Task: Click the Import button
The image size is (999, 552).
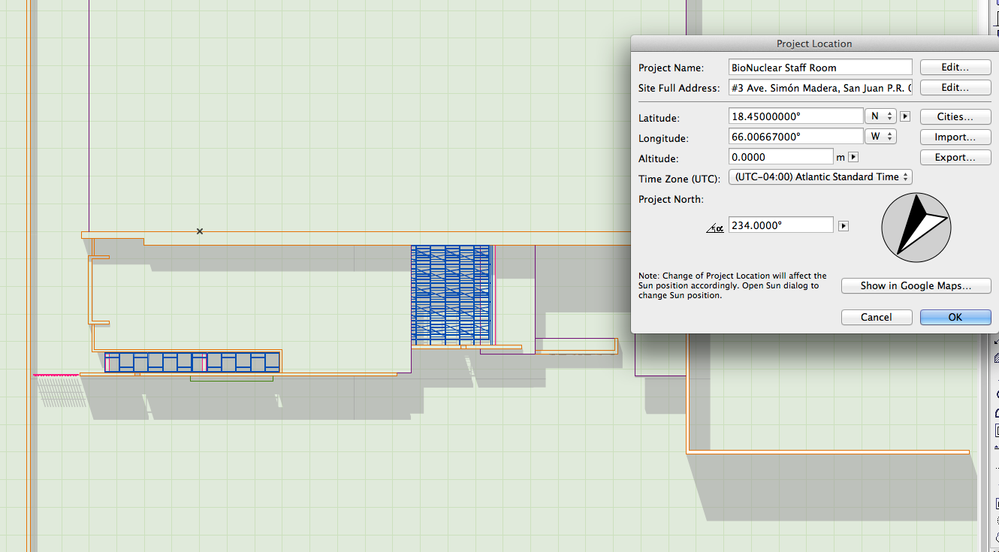Action: (x=955, y=137)
